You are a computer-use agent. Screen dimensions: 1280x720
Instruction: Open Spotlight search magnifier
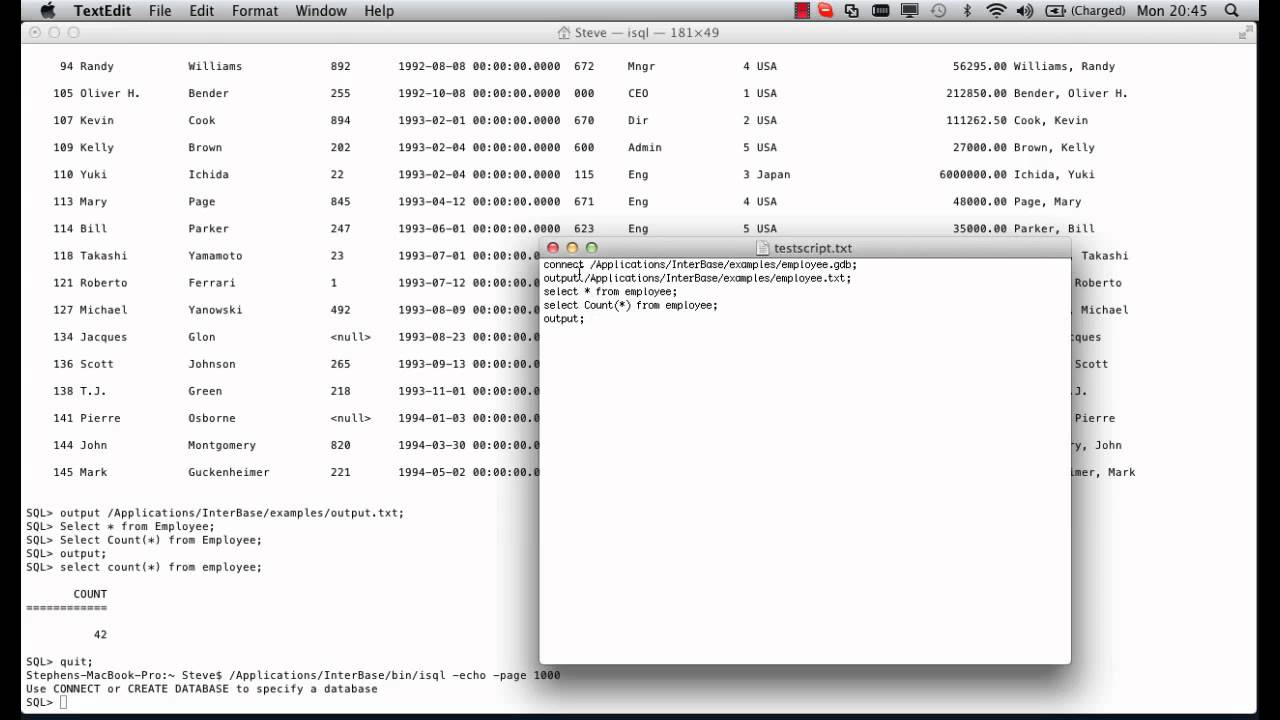[1232, 11]
